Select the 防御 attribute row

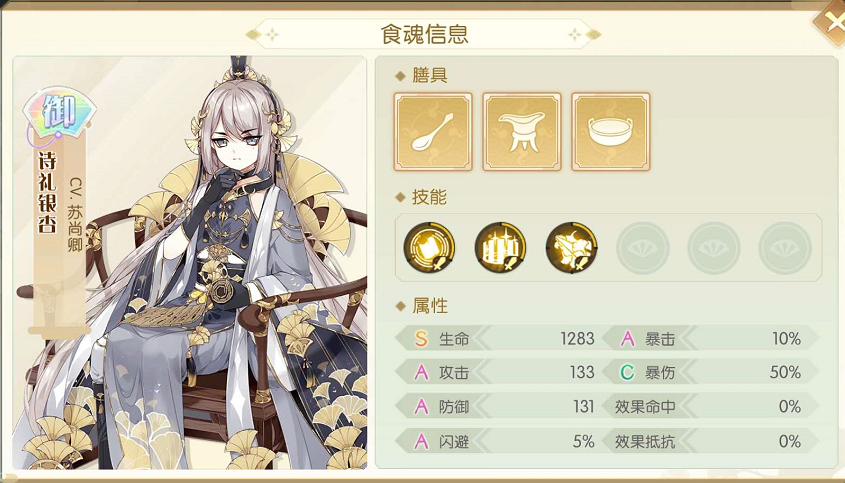[497, 406]
